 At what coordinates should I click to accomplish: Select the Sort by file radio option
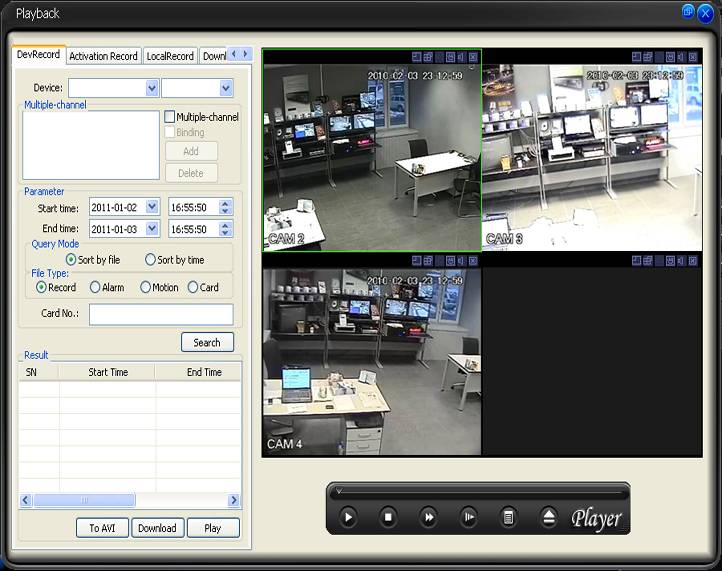pos(71,260)
